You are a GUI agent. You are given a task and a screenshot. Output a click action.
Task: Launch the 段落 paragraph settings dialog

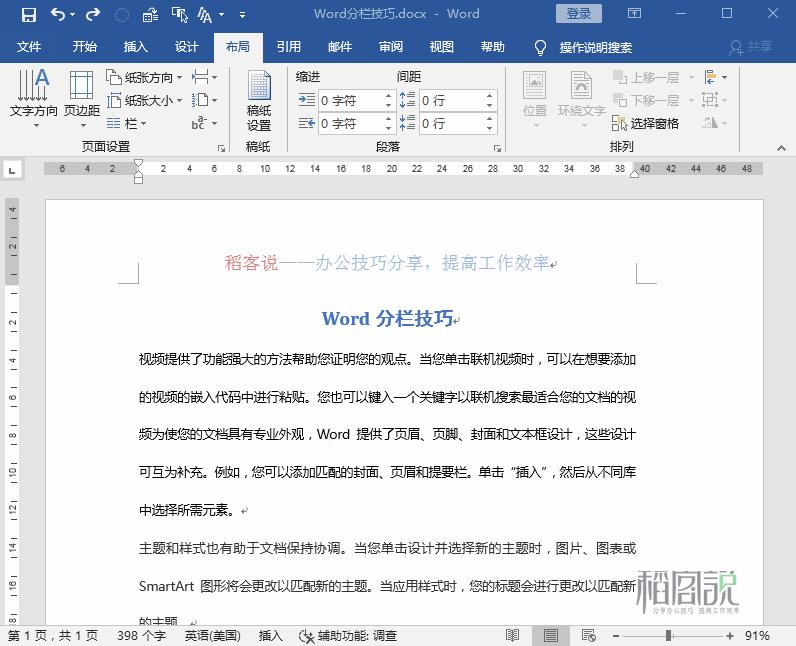point(498,148)
